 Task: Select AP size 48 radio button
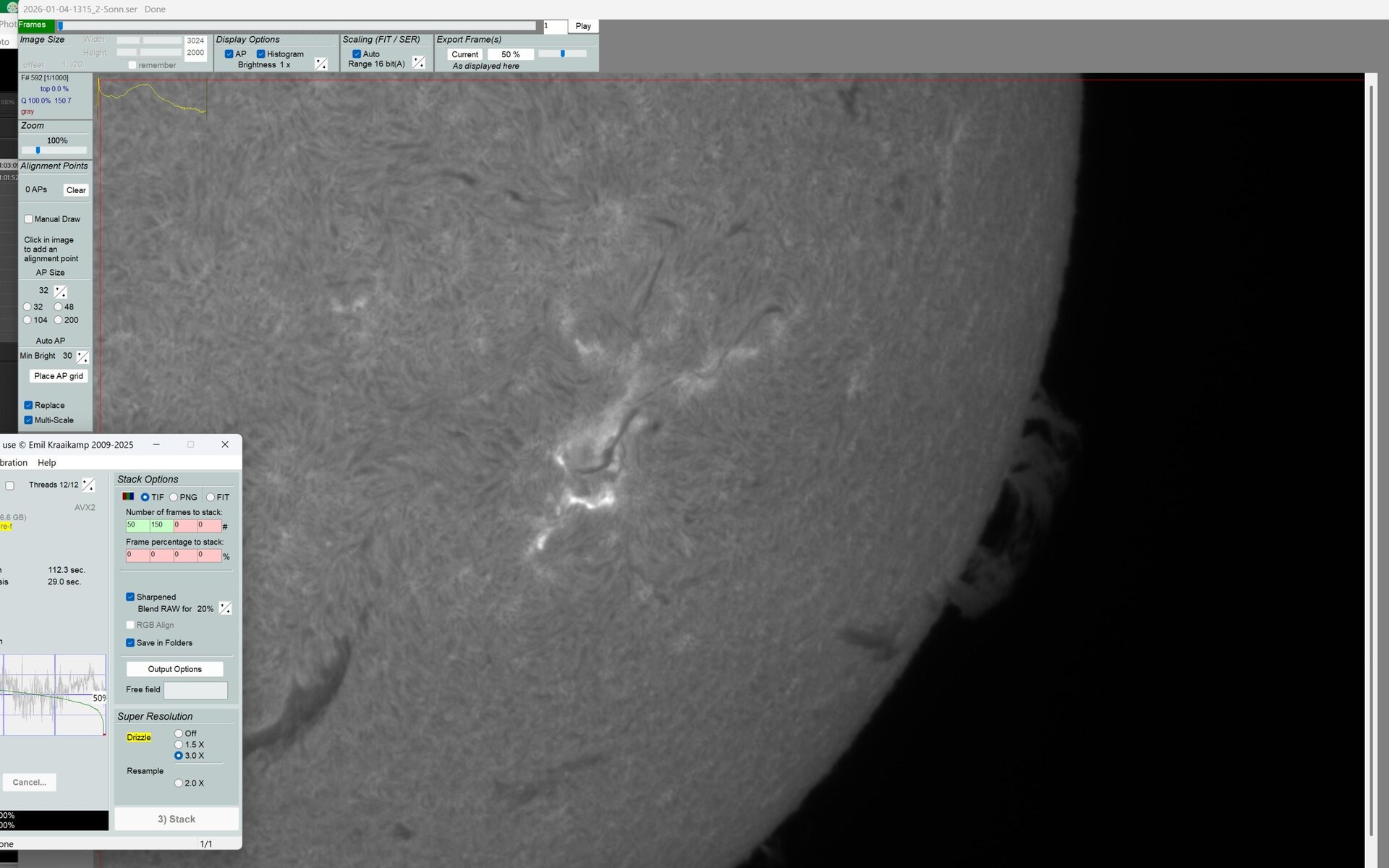59,307
